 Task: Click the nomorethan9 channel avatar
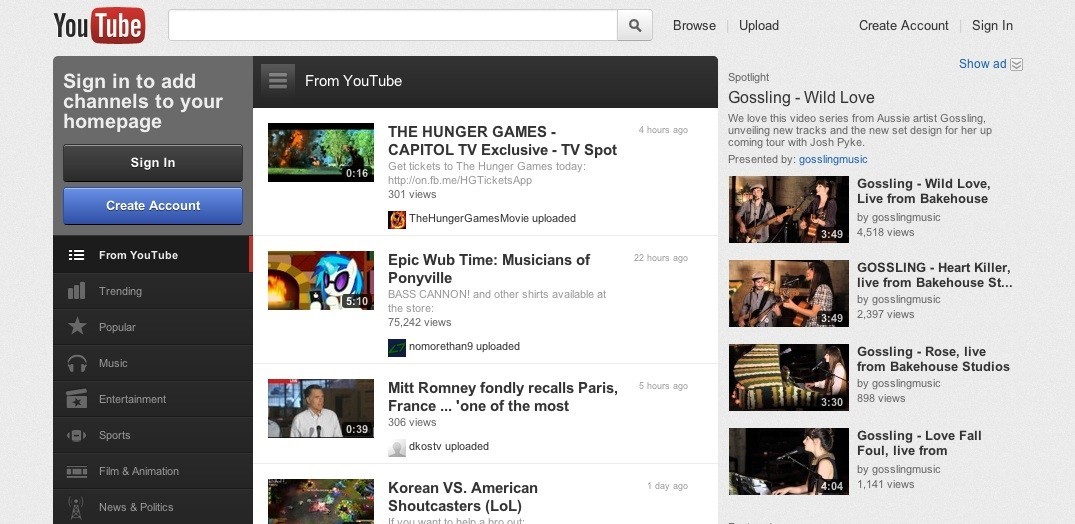(397, 347)
